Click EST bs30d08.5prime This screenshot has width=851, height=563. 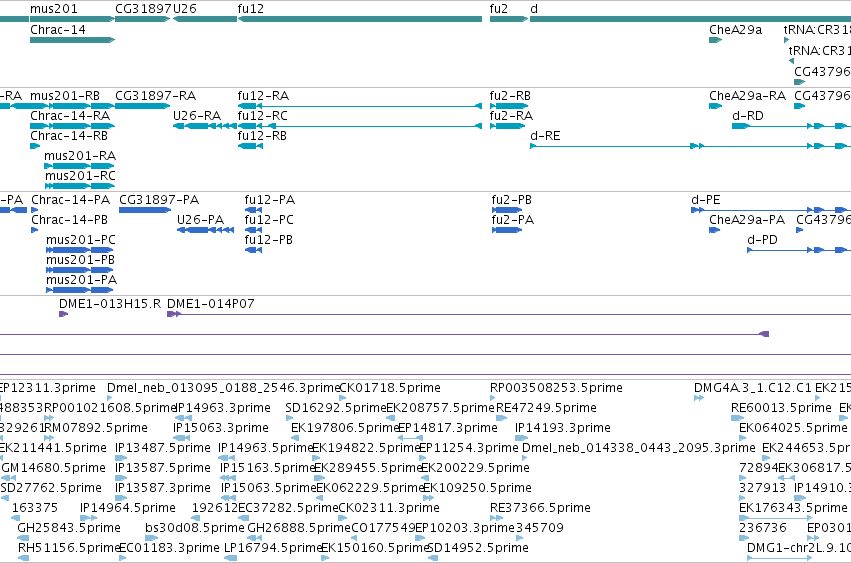coord(195,528)
